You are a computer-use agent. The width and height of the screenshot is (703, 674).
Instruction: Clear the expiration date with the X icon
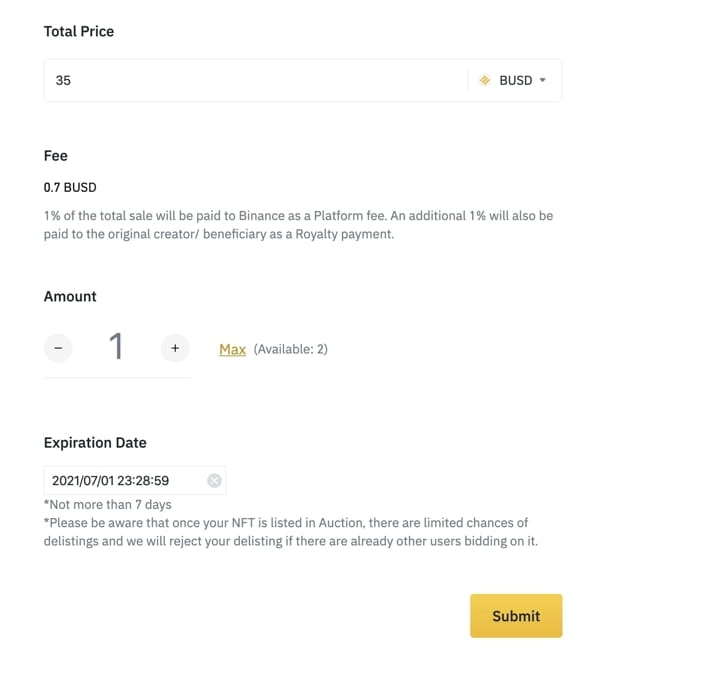click(214, 481)
